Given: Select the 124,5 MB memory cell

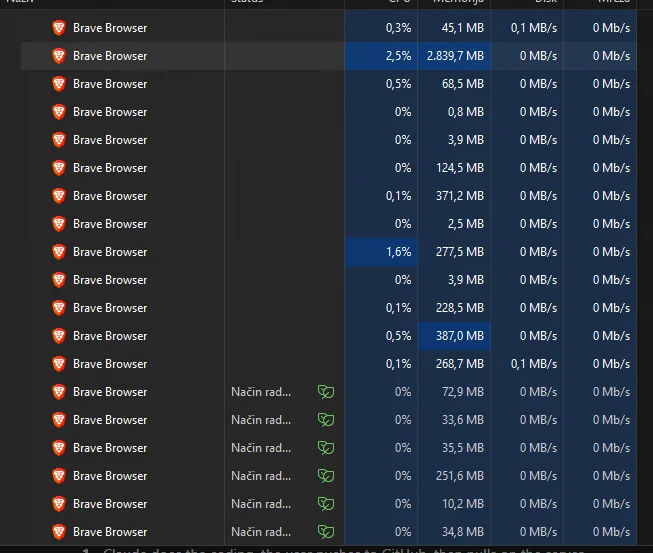Looking at the screenshot, I should 454,168.
